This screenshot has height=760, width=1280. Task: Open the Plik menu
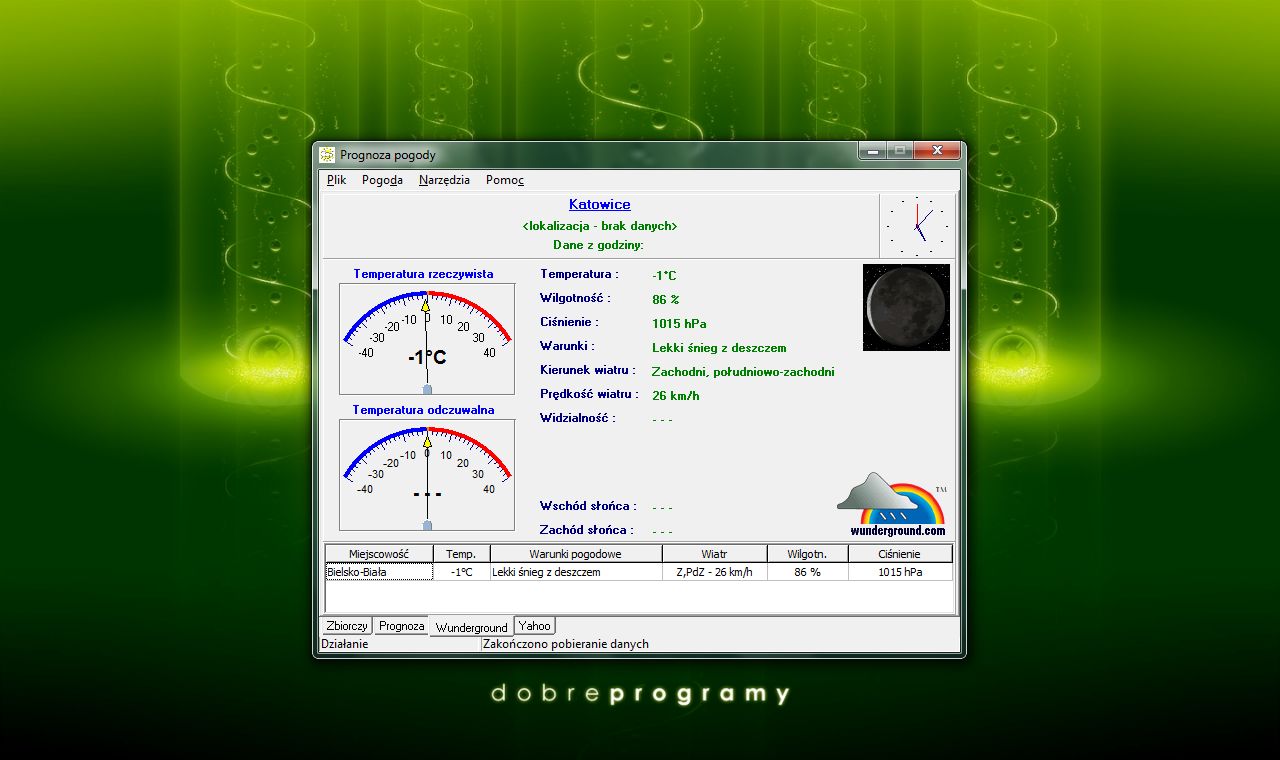(336, 180)
